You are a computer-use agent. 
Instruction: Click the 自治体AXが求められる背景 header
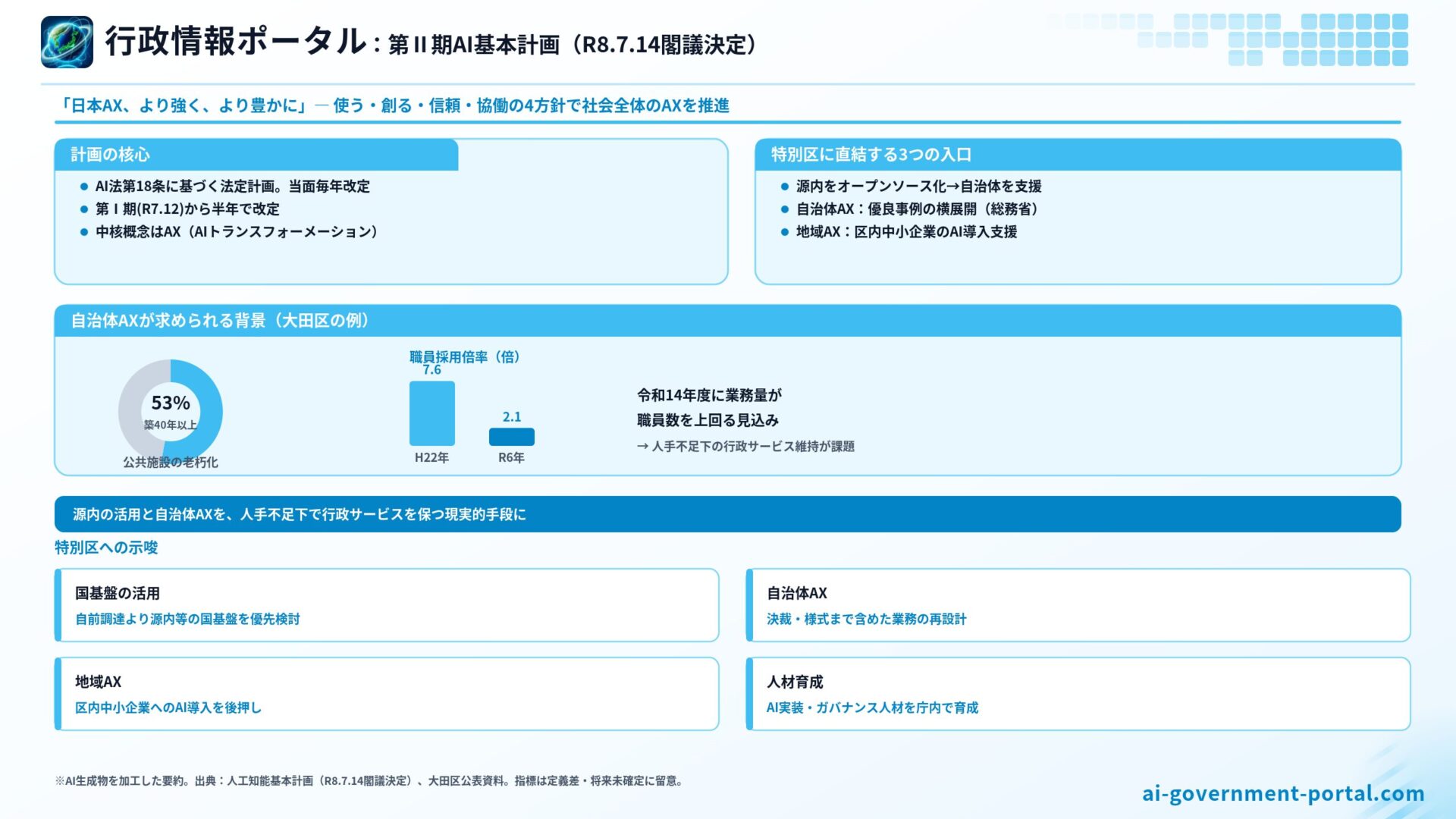(x=728, y=321)
